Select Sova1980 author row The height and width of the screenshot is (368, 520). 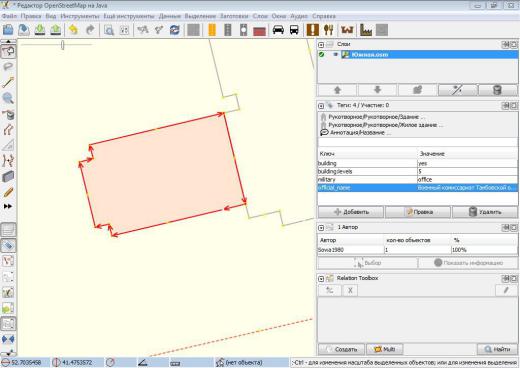(418, 250)
